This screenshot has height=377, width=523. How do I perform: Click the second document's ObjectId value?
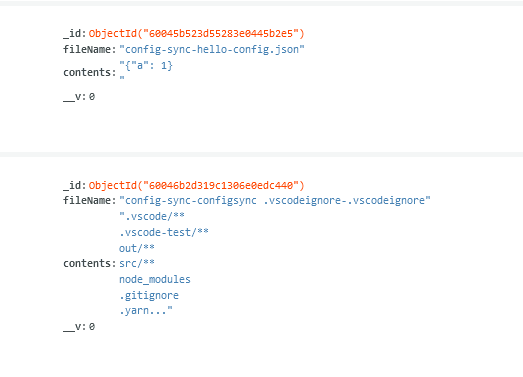[x=196, y=185]
